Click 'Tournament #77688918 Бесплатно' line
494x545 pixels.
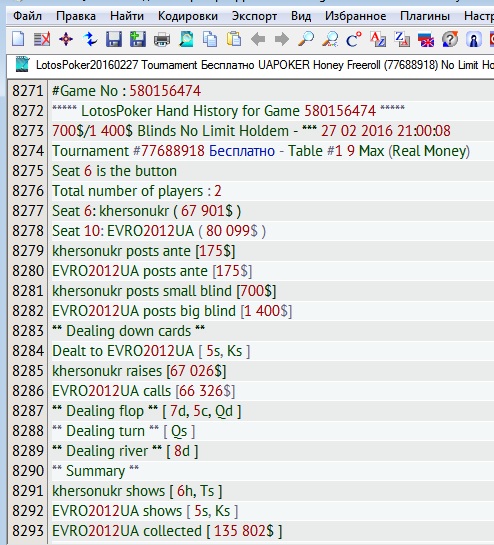(261, 151)
